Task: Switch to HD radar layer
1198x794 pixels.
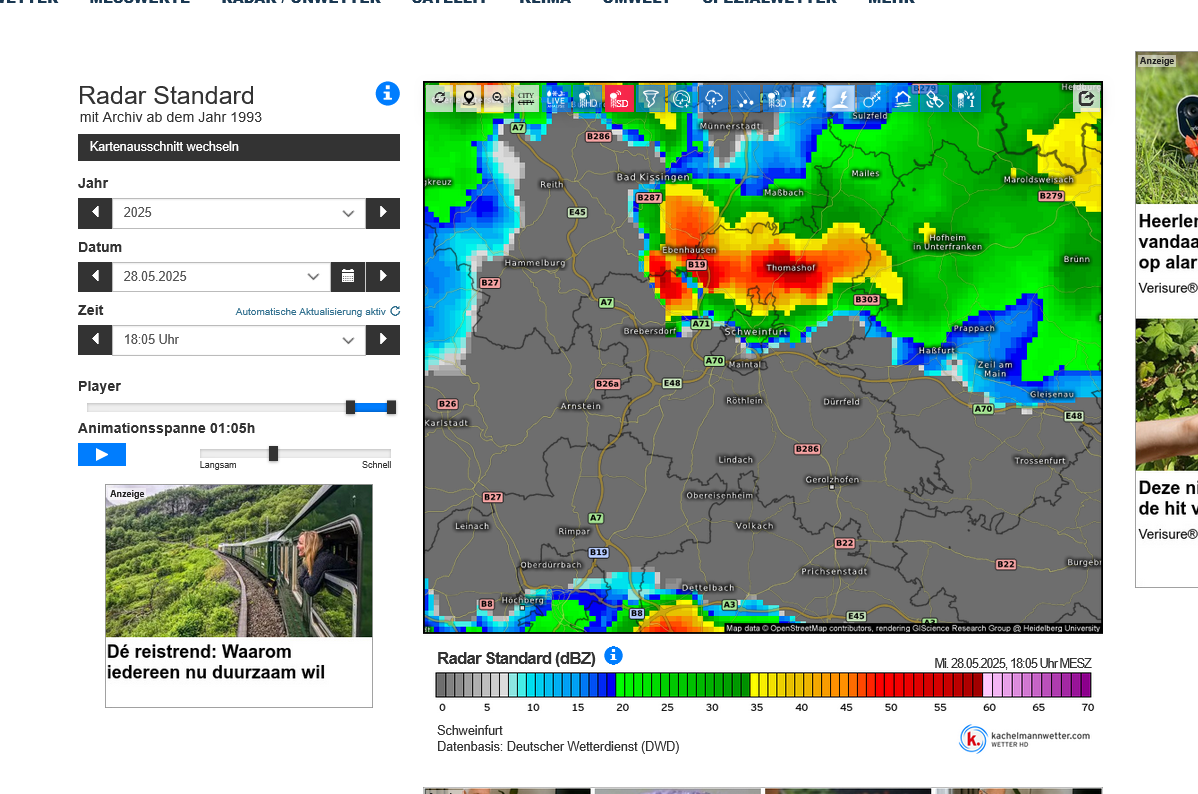Action: (588, 98)
